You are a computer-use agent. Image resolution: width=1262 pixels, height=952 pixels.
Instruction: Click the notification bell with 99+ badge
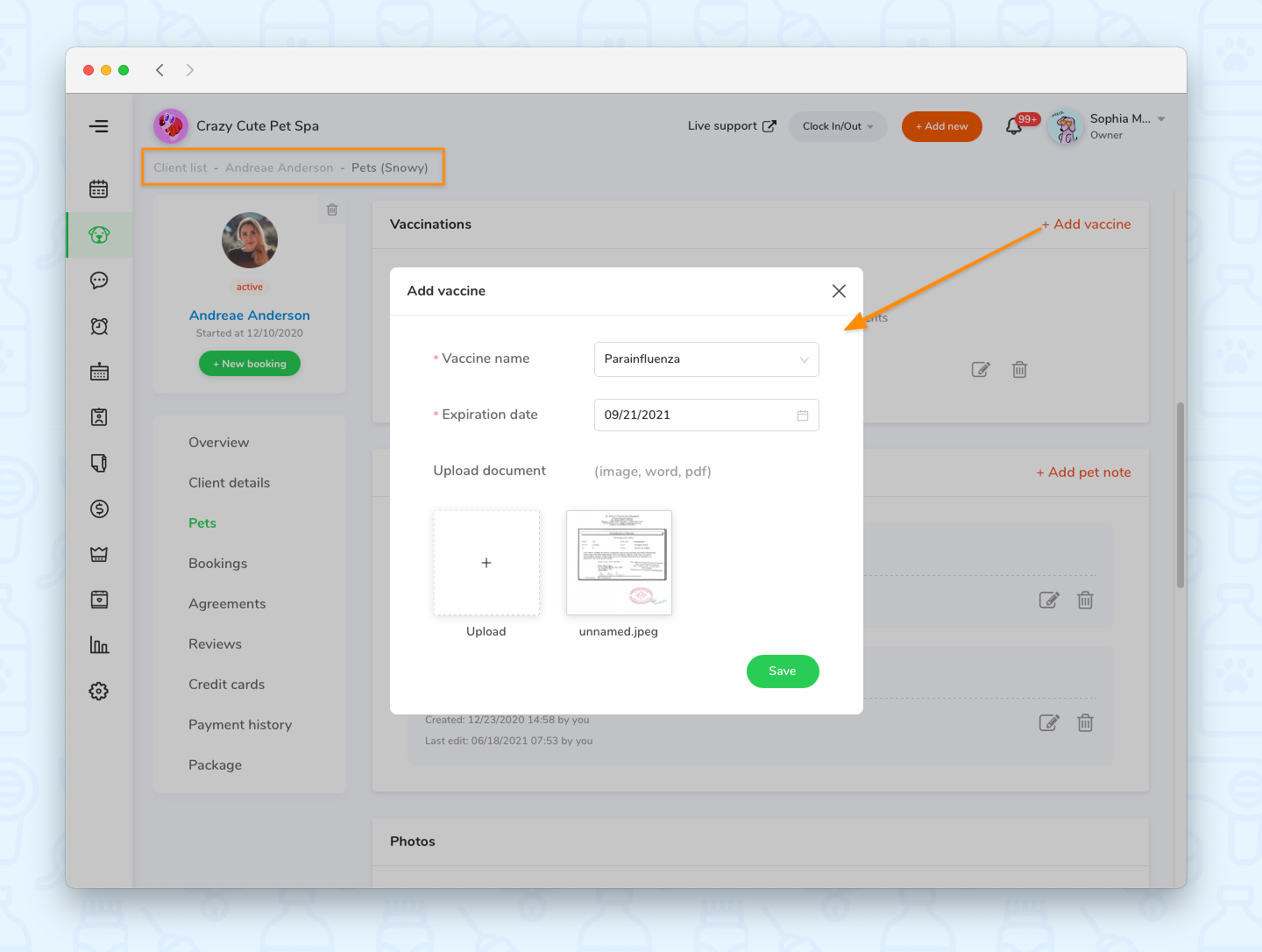click(1014, 126)
